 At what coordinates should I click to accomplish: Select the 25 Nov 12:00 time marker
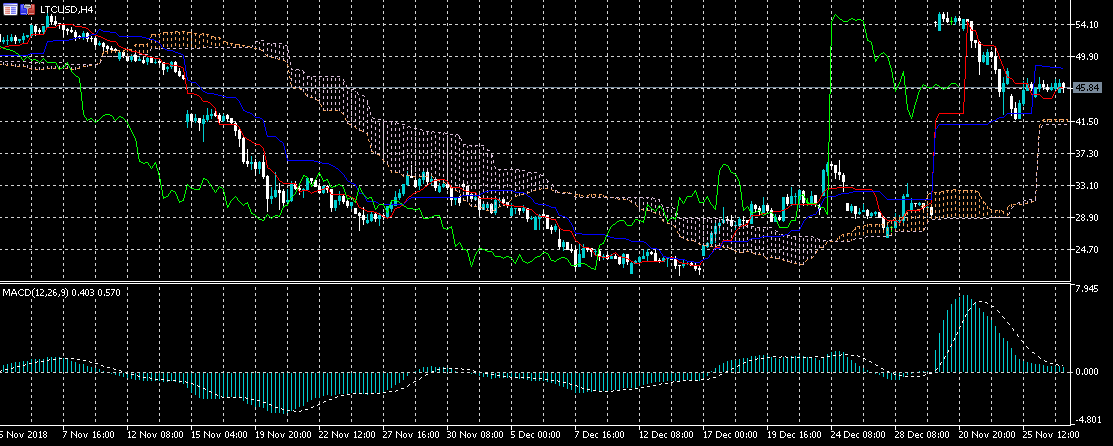[1046, 437]
